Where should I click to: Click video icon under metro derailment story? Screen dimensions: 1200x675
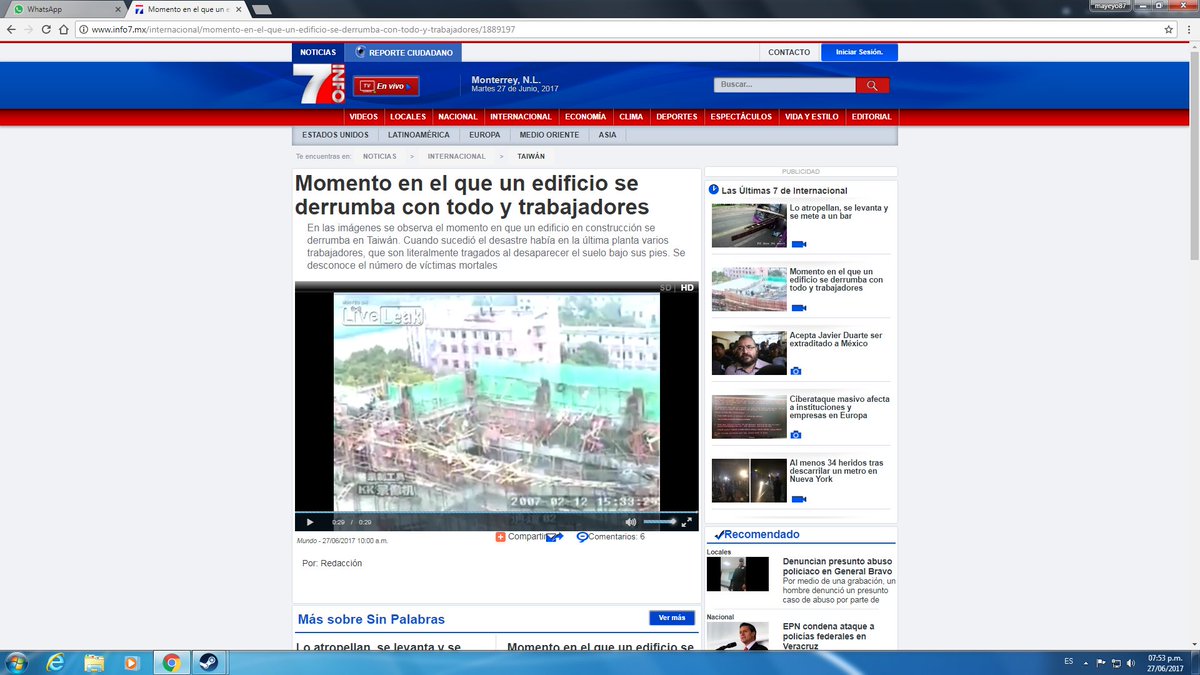[798, 499]
